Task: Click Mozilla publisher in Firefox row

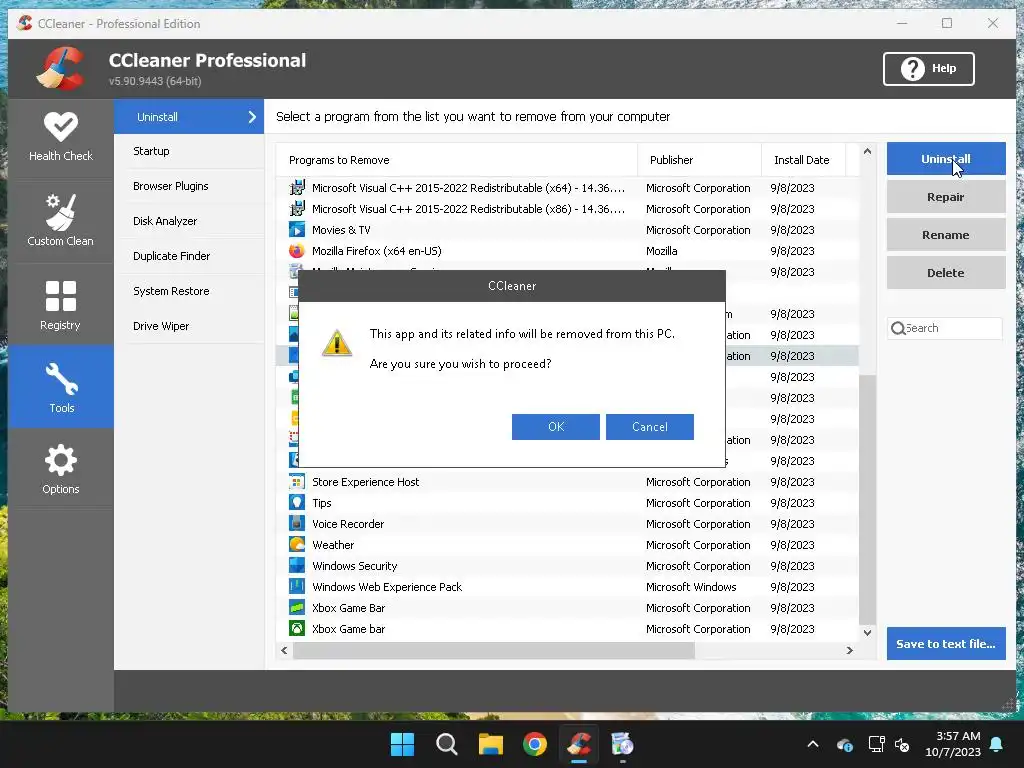Action: [x=662, y=251]
